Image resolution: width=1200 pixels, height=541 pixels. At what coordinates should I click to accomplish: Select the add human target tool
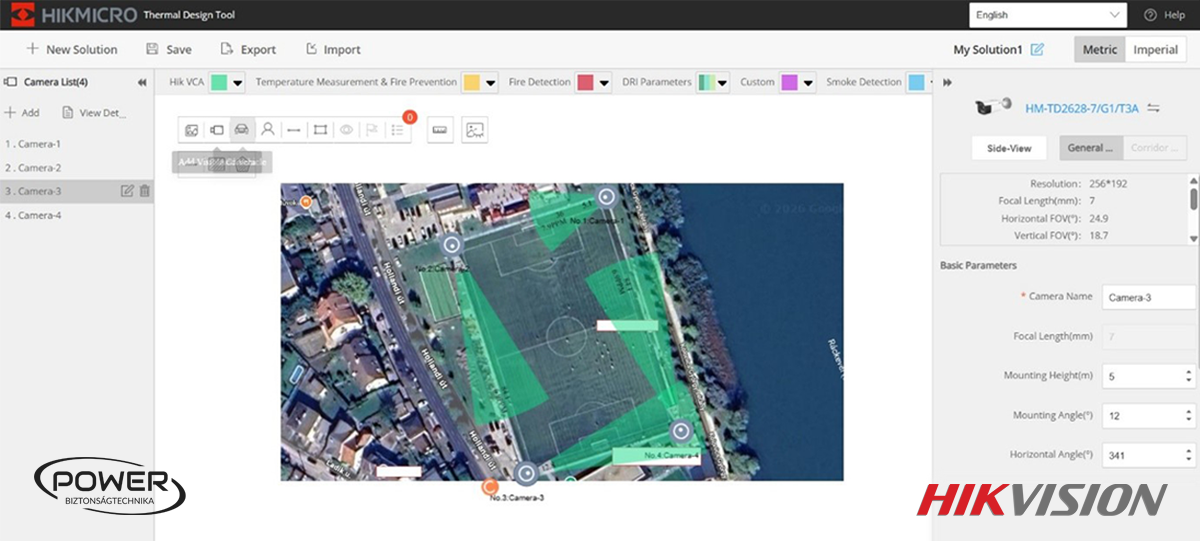pyautogui.click(x=267, y=130)
